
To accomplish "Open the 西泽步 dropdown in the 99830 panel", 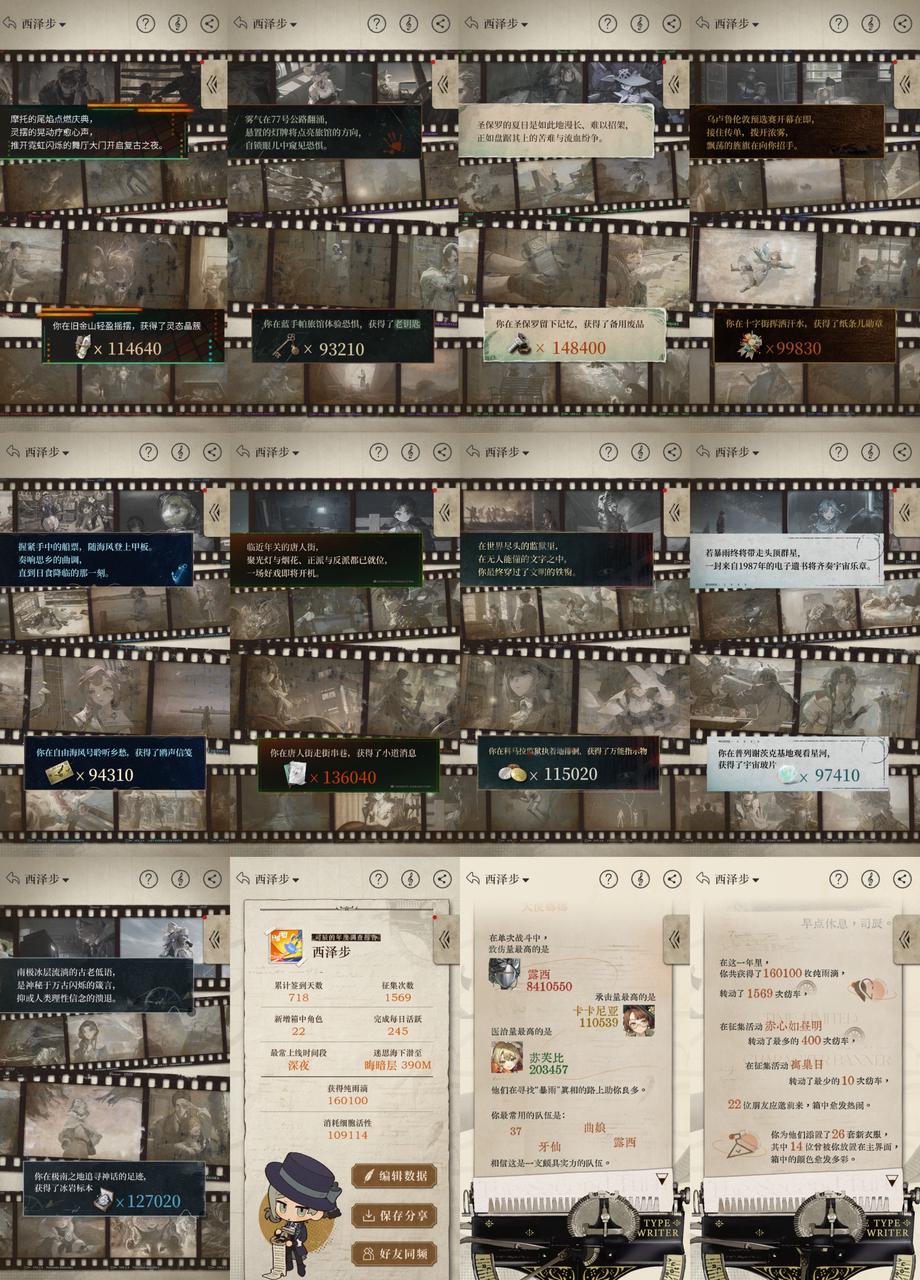I will [x=736, y=23].
